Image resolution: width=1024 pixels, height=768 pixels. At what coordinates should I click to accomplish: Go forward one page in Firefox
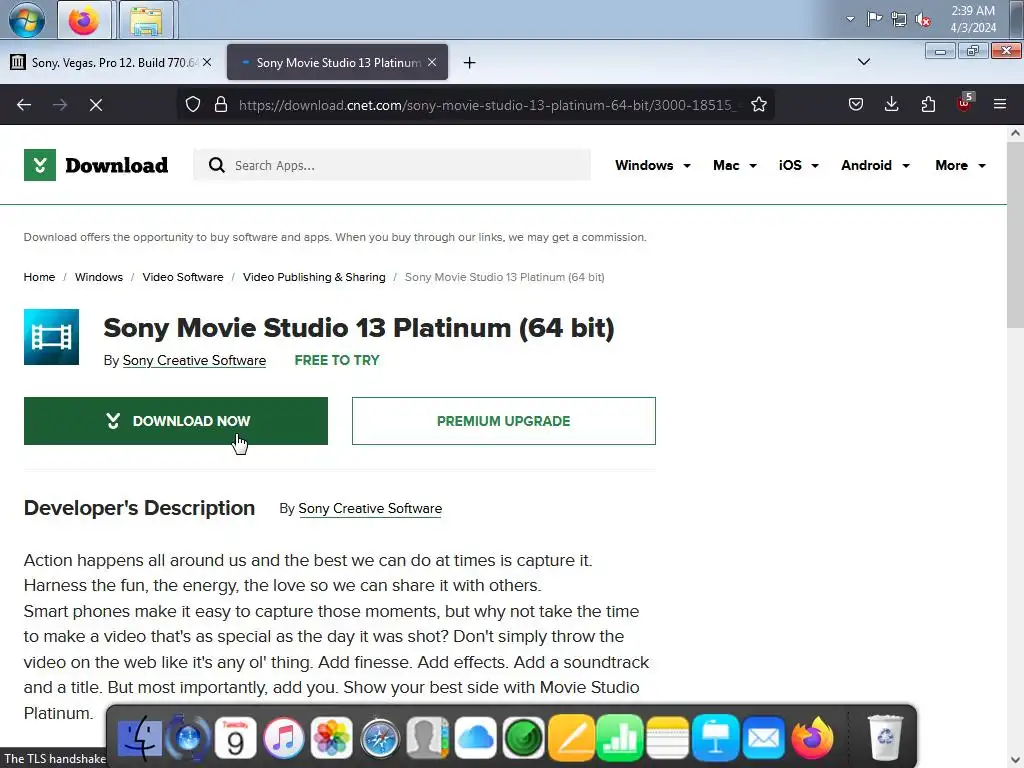60,104
